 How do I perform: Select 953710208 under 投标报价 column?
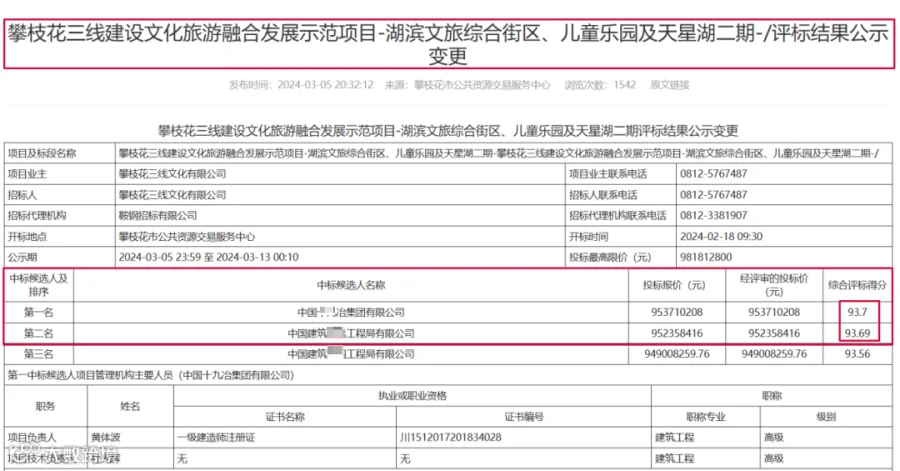tap(677, 312)
